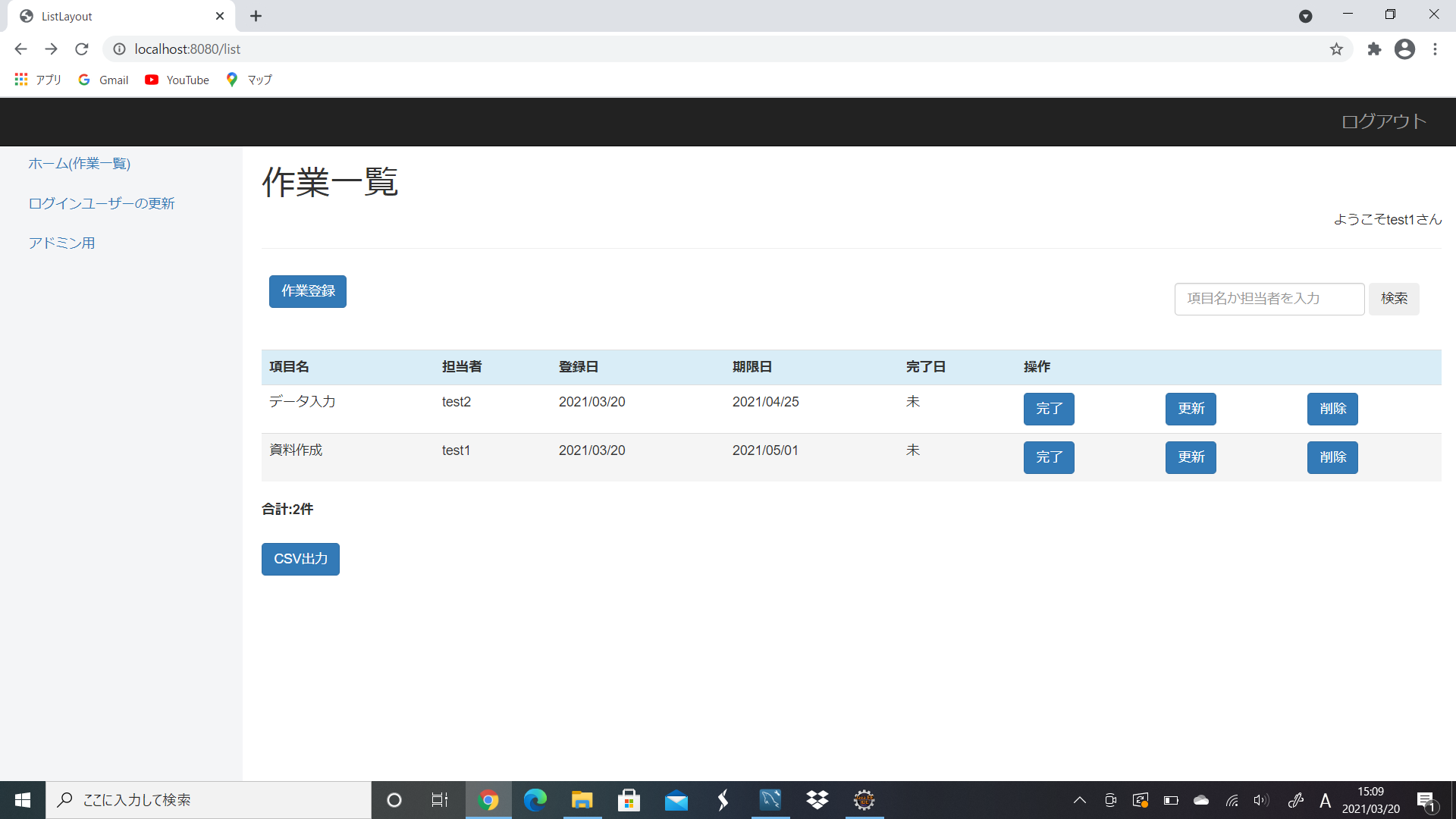Open the extensions puzzle icon

(1374, 49)
